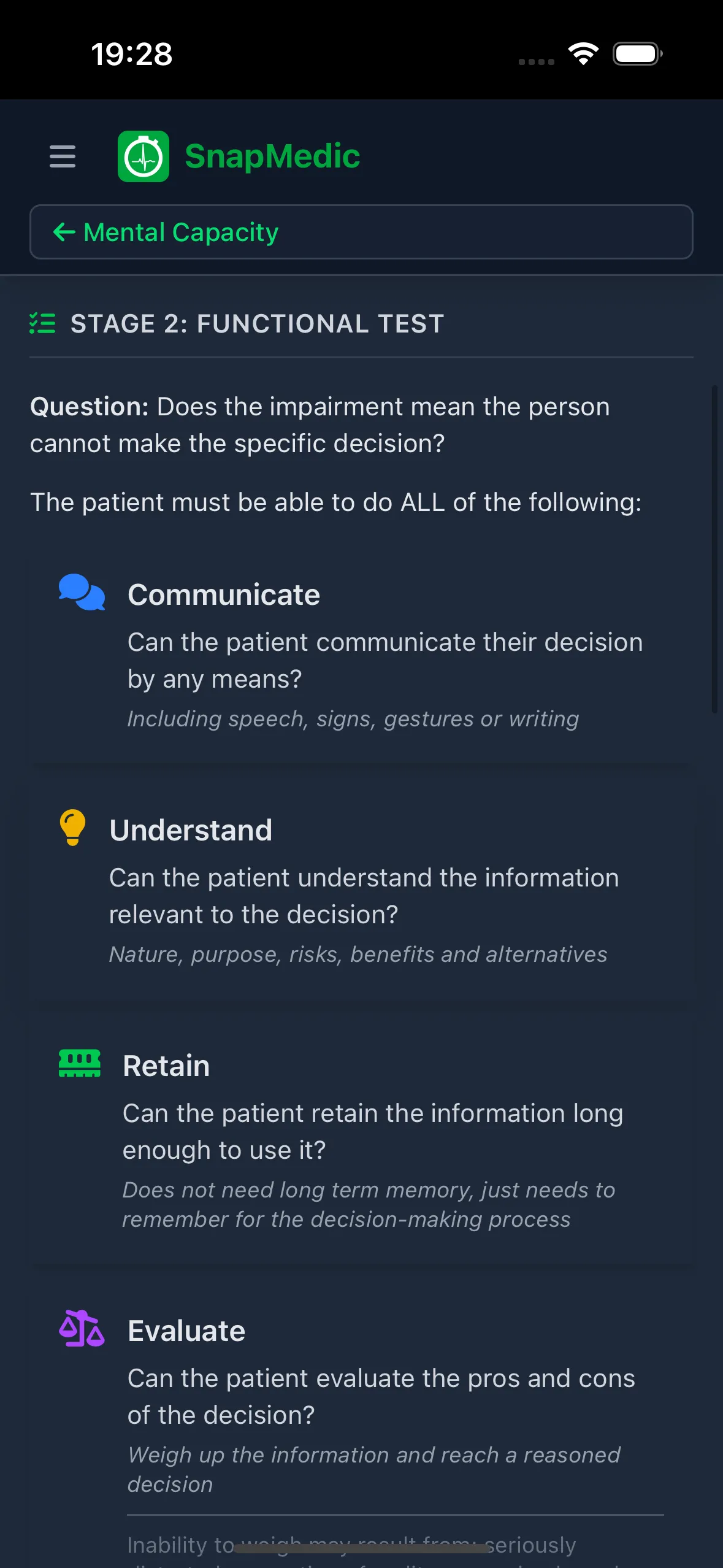Select the green memory chip Retain icon
Screen dimensions: 723x1568
tap(80, 1064)
